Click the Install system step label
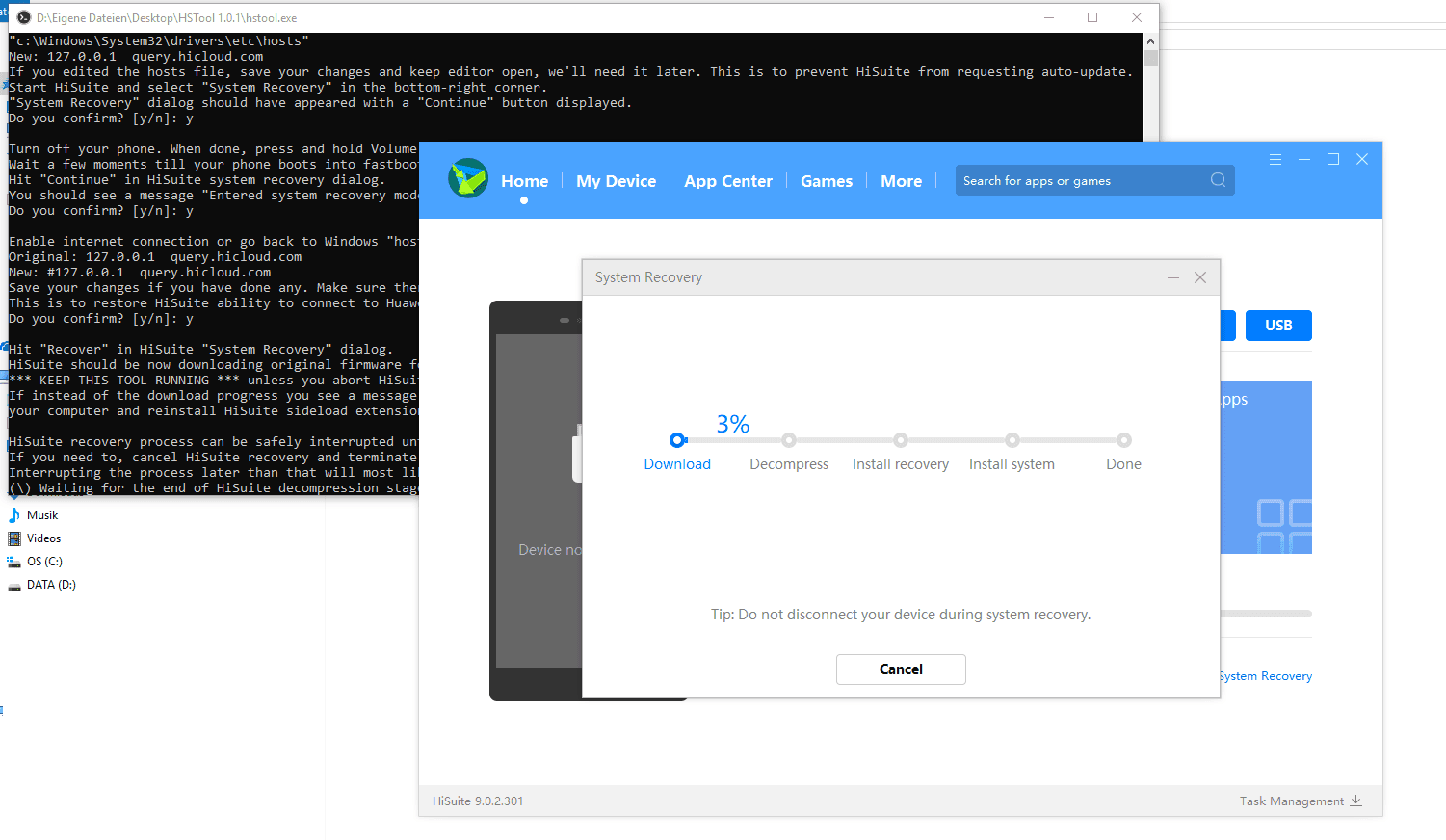 [x=1012, y=464]
